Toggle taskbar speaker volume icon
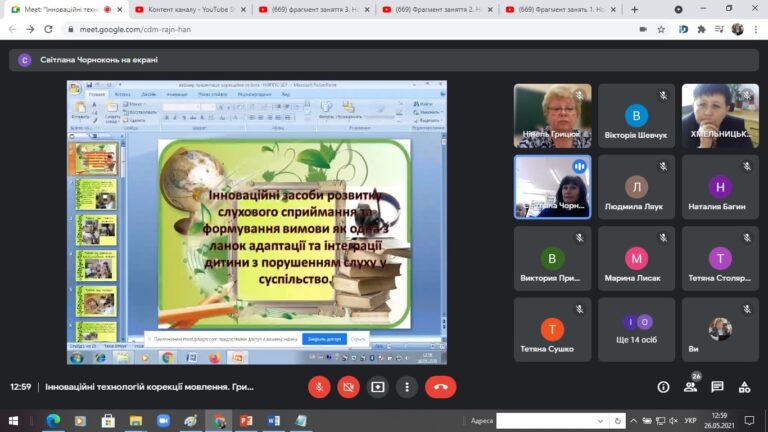Image resolution: width=768 pixels, height=432 pixels. coord(673,421)
